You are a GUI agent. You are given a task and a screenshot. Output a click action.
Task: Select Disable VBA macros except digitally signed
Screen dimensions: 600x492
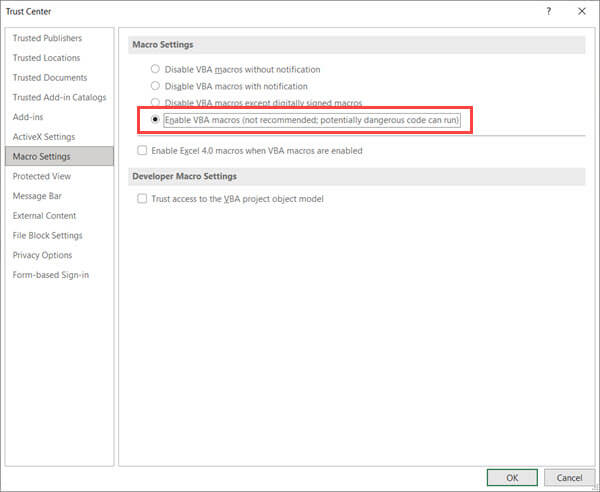(x=155, y=103)
